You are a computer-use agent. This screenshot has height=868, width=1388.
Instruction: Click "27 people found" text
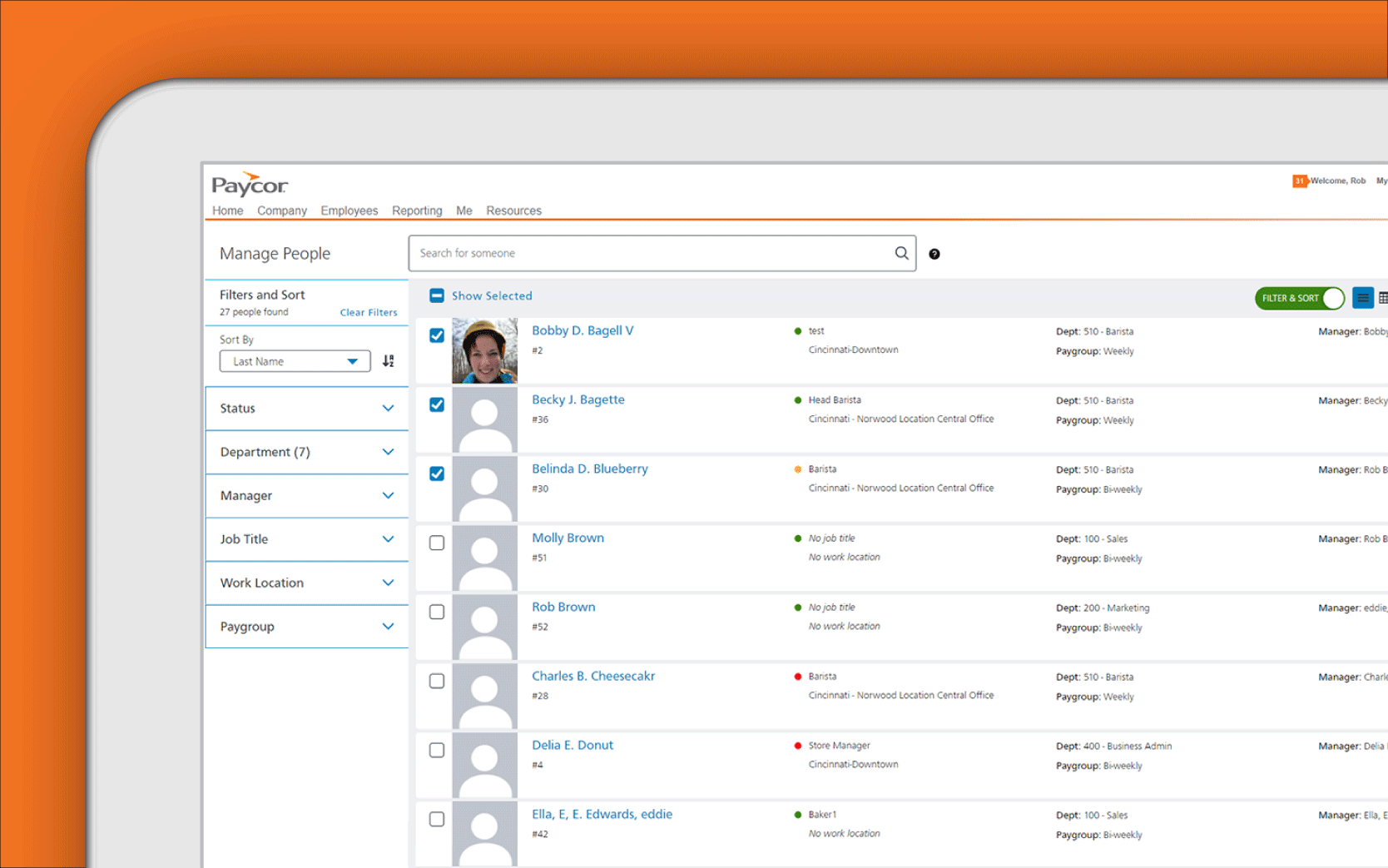point(254,312)
